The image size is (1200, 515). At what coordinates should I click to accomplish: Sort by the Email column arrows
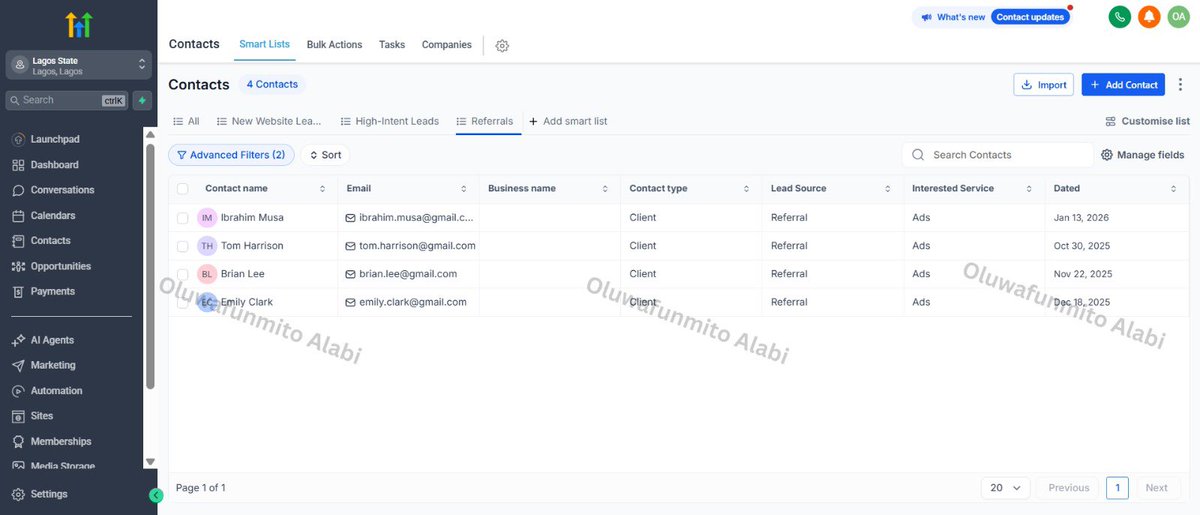click(464, 189)
